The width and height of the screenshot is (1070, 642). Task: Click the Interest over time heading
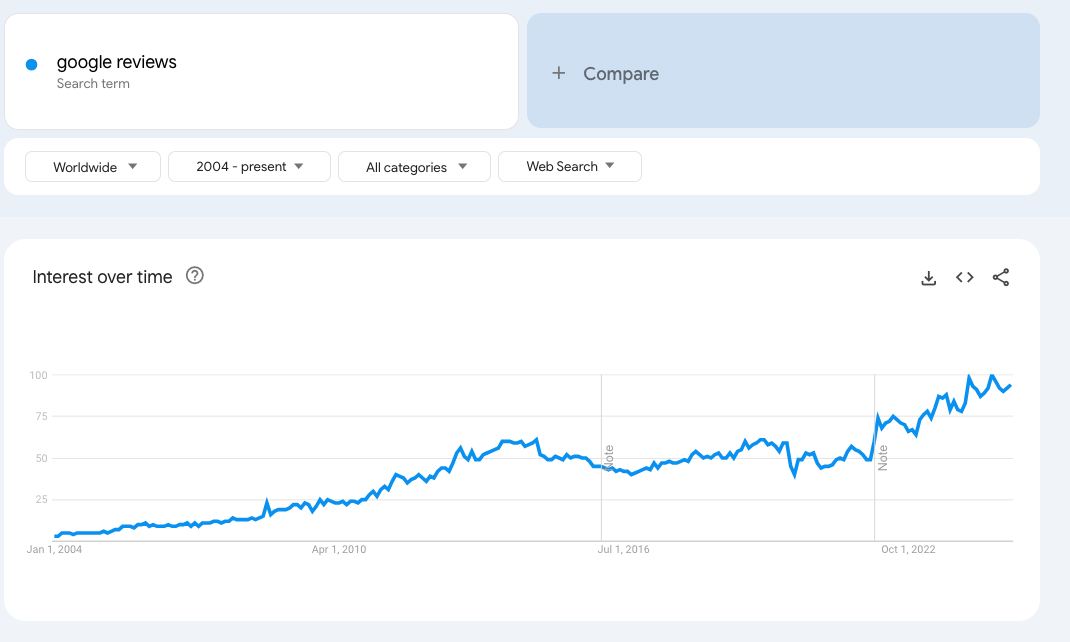102,277
